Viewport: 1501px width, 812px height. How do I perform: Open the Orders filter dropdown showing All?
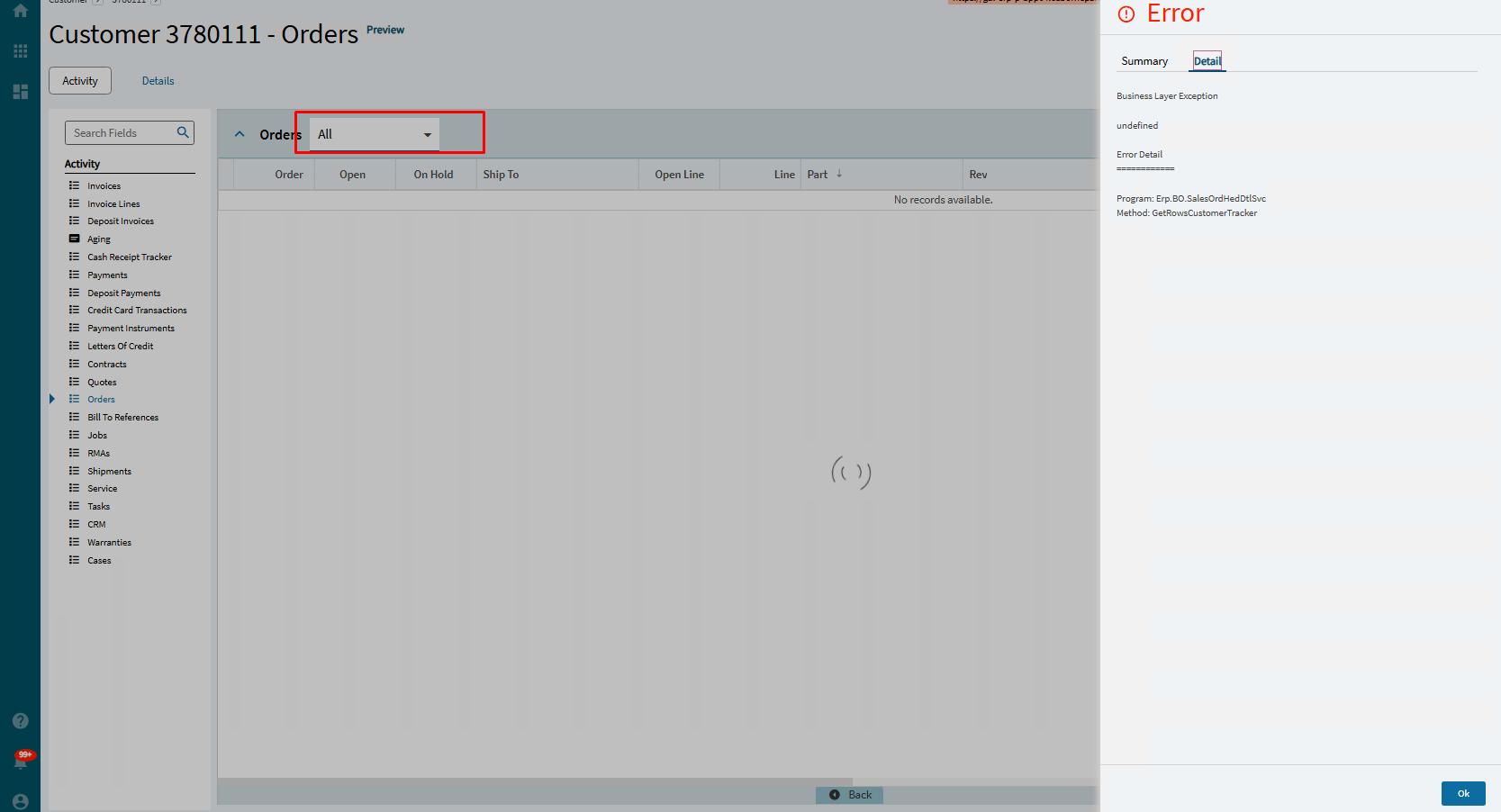coord(375,134)
